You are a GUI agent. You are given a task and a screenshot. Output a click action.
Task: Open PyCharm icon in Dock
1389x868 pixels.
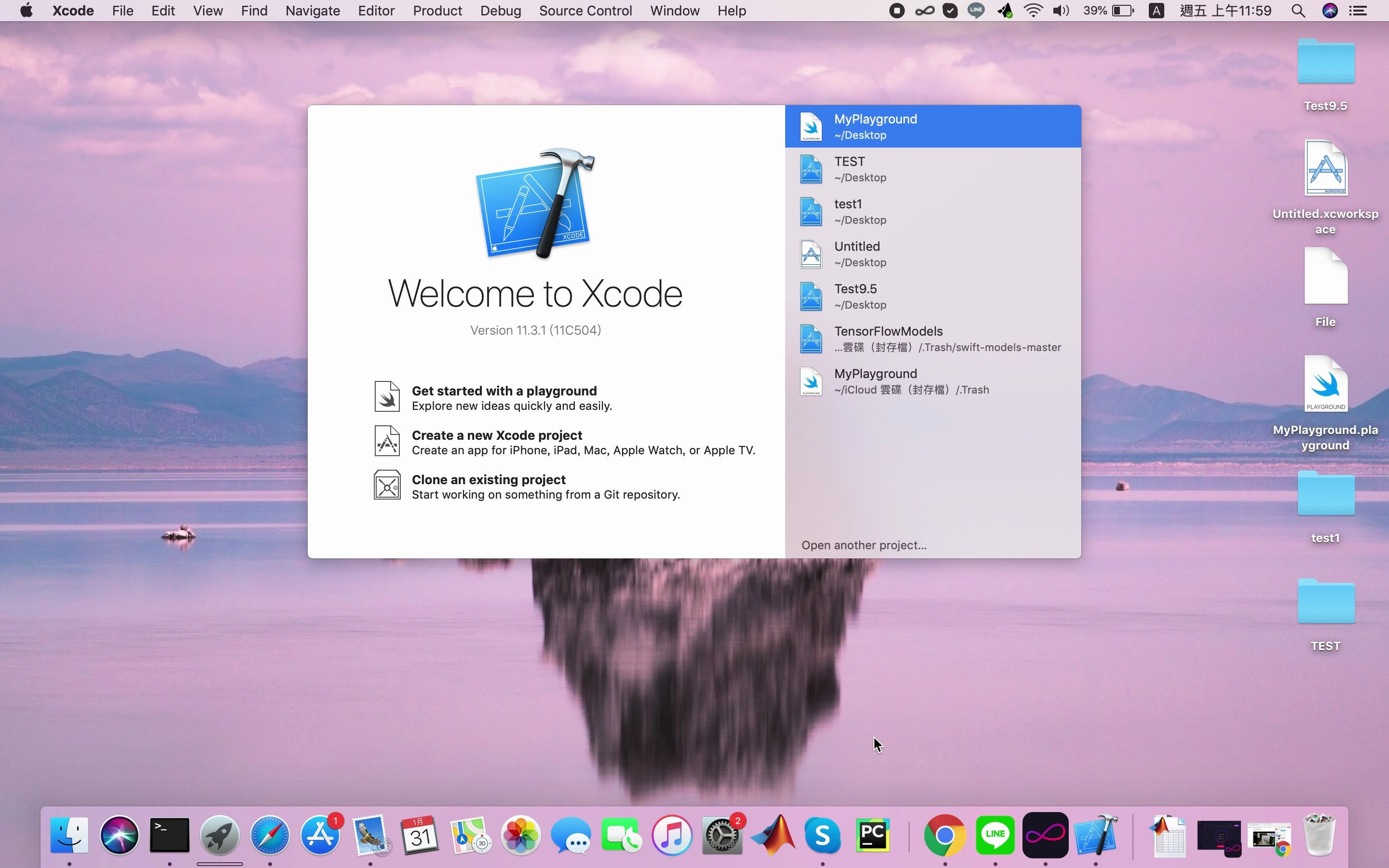[872, 835]
